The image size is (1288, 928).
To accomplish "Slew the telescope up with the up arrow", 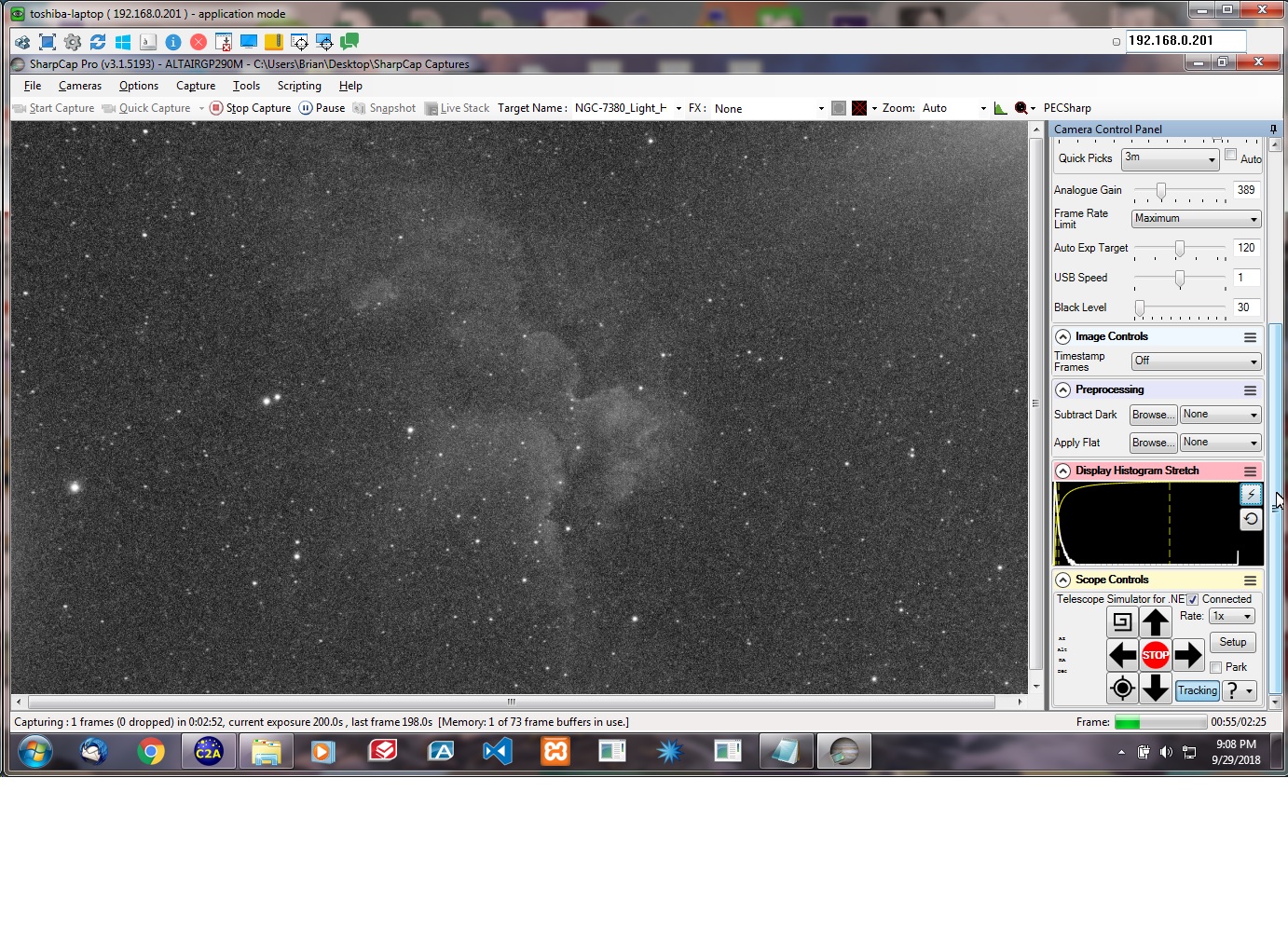I will click(x=1156, y=621).
